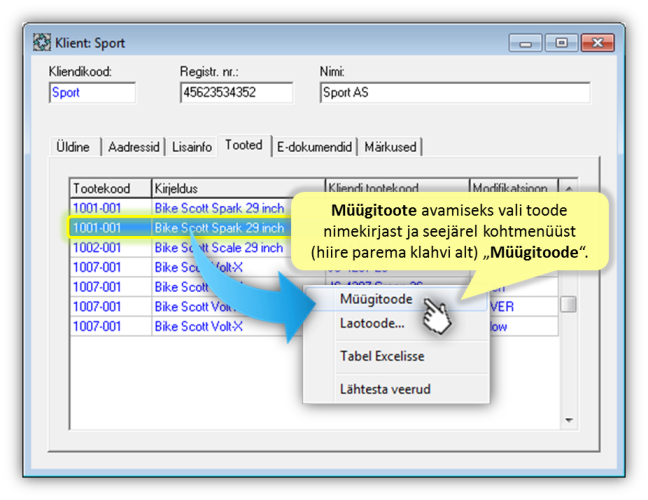Close the Klient: Sport window
This screenshot has height=500, width=648.
pos(598,43)
